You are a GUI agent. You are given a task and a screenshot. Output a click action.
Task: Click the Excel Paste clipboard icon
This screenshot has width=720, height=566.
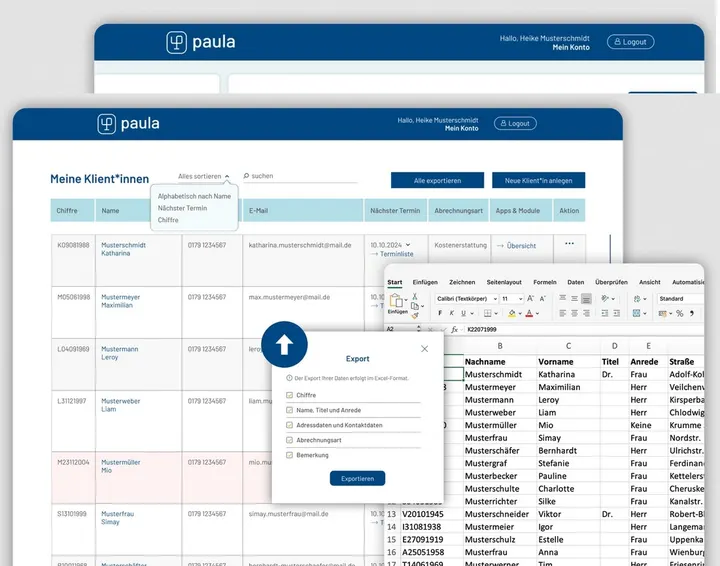tap(396, 301)
